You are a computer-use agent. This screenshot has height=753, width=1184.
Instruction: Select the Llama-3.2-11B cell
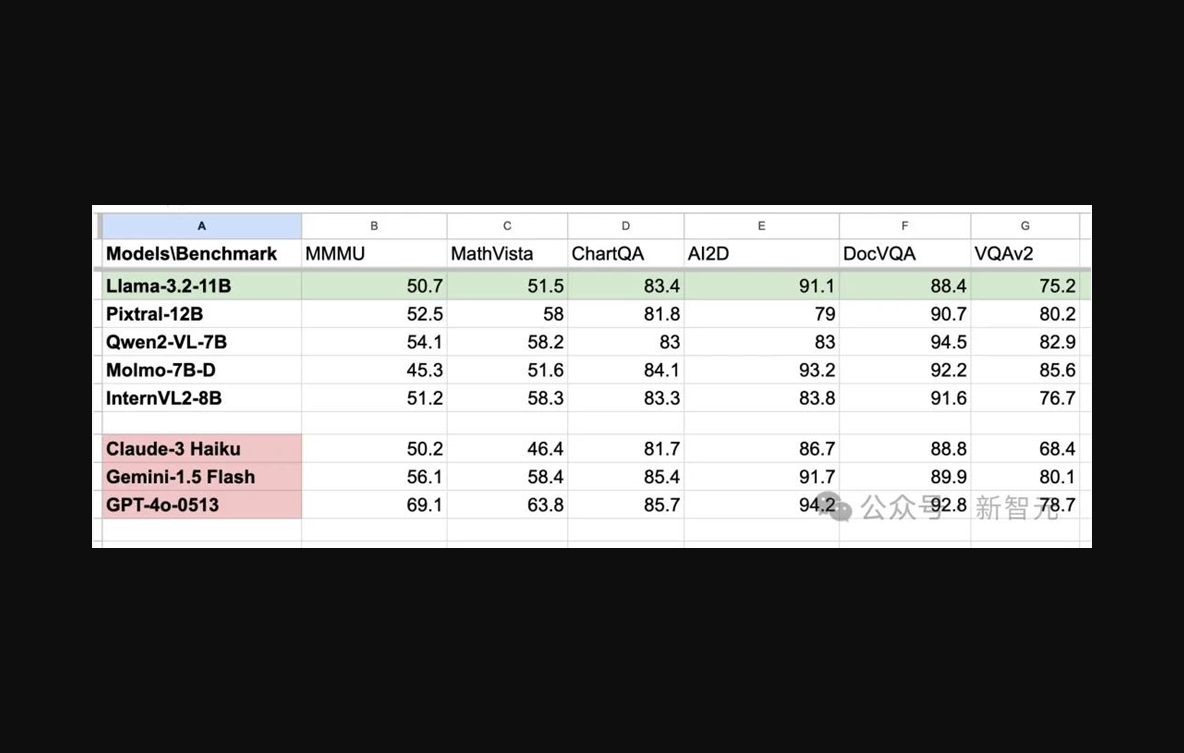[169, 286]
